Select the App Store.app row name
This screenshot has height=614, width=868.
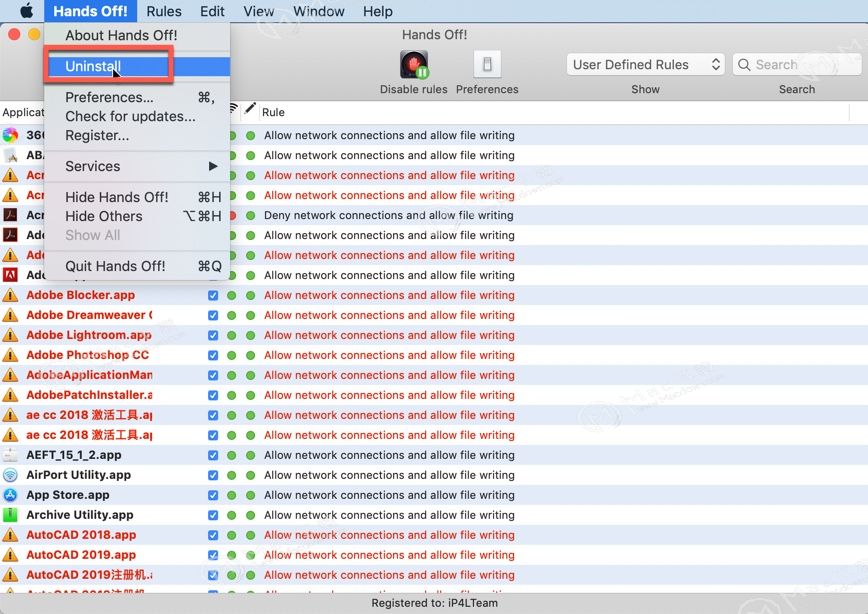68,495
